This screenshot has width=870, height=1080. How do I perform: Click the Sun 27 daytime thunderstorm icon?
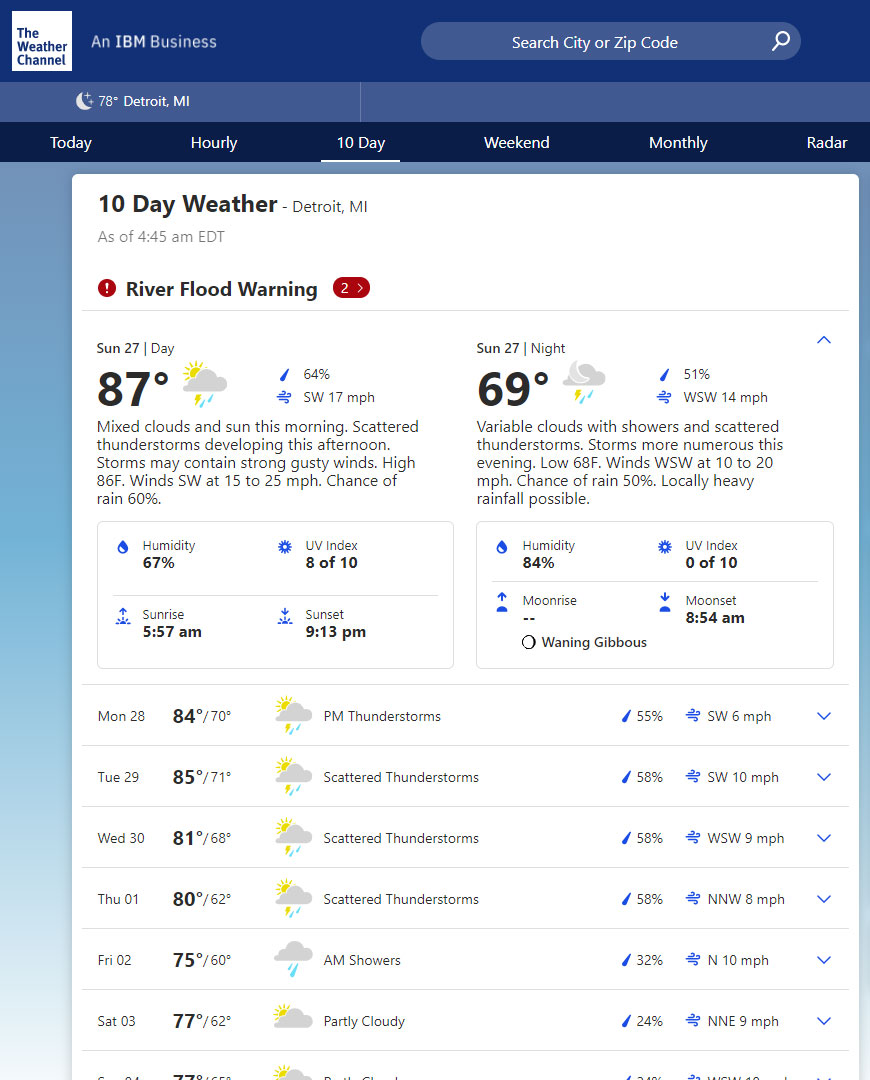coord(204,385)
